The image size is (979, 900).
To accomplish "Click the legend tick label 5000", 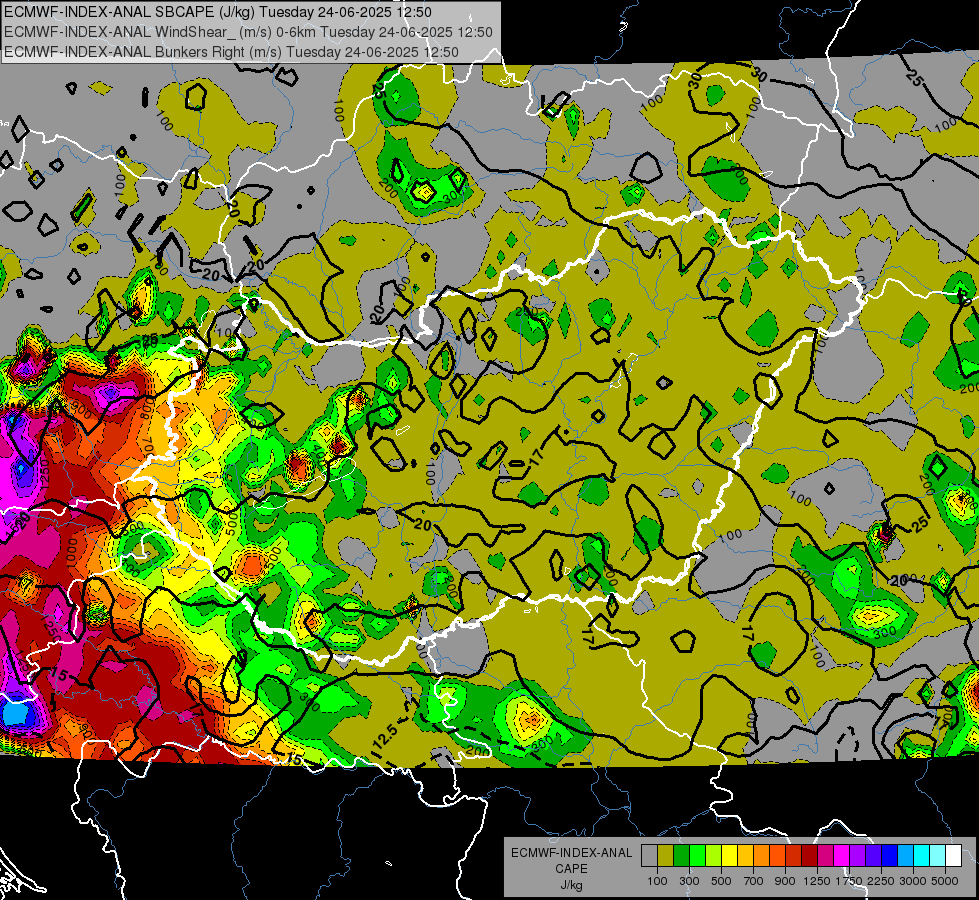I will point(945,881).
